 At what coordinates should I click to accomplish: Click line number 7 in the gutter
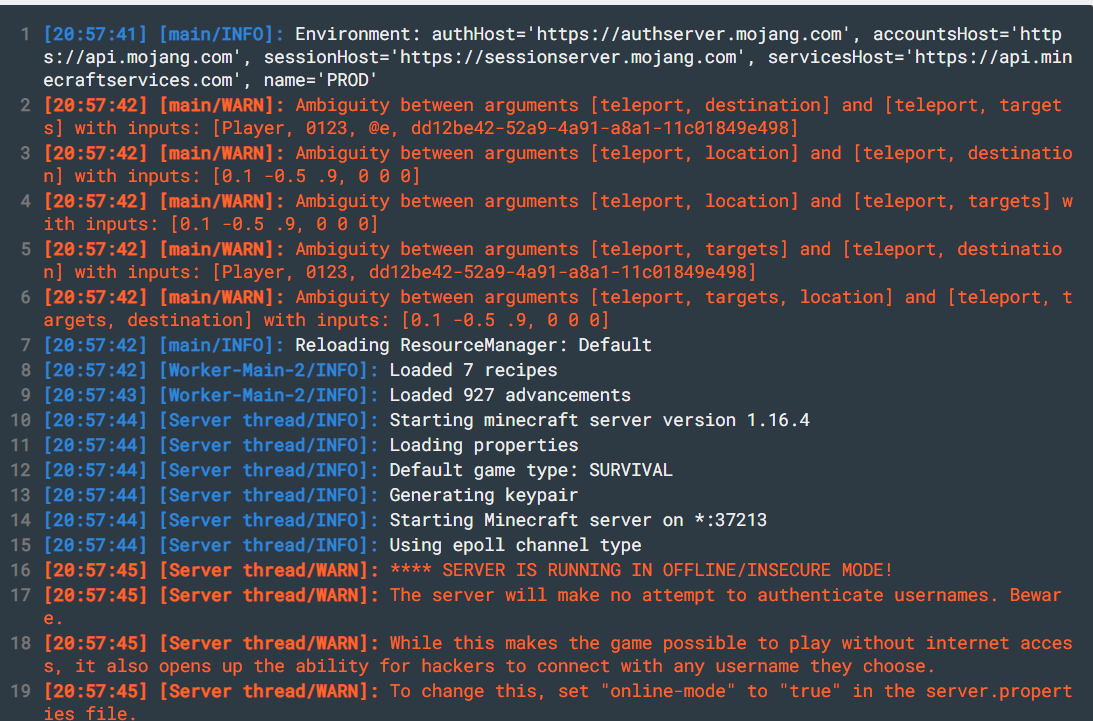point(25,345)
